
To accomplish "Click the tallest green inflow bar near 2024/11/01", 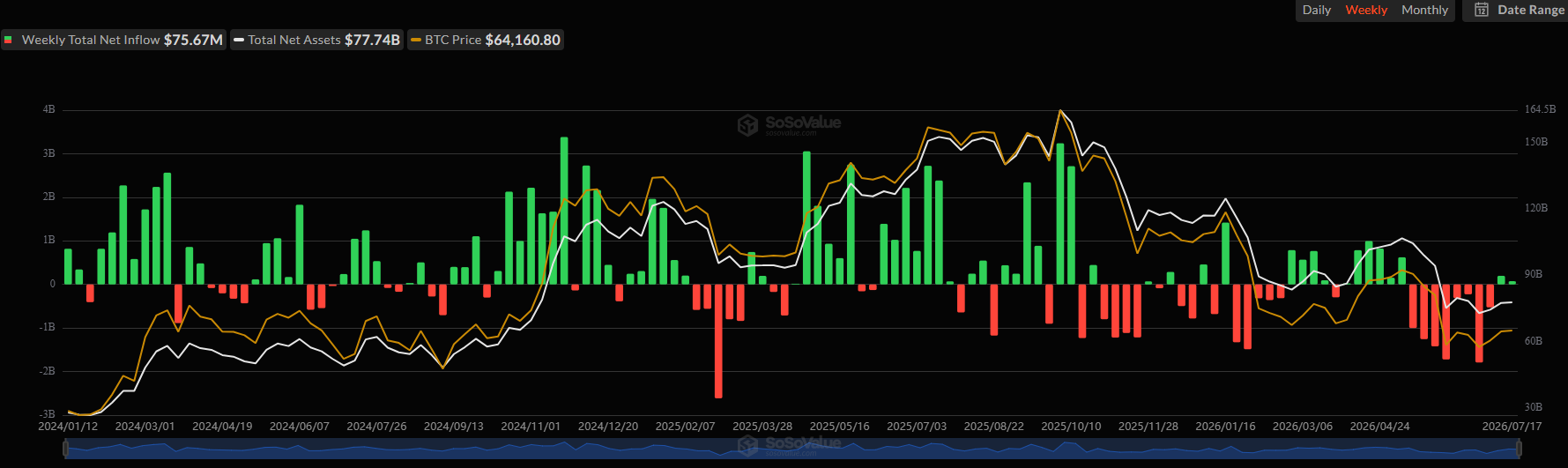I will click(x=564, y=211).
